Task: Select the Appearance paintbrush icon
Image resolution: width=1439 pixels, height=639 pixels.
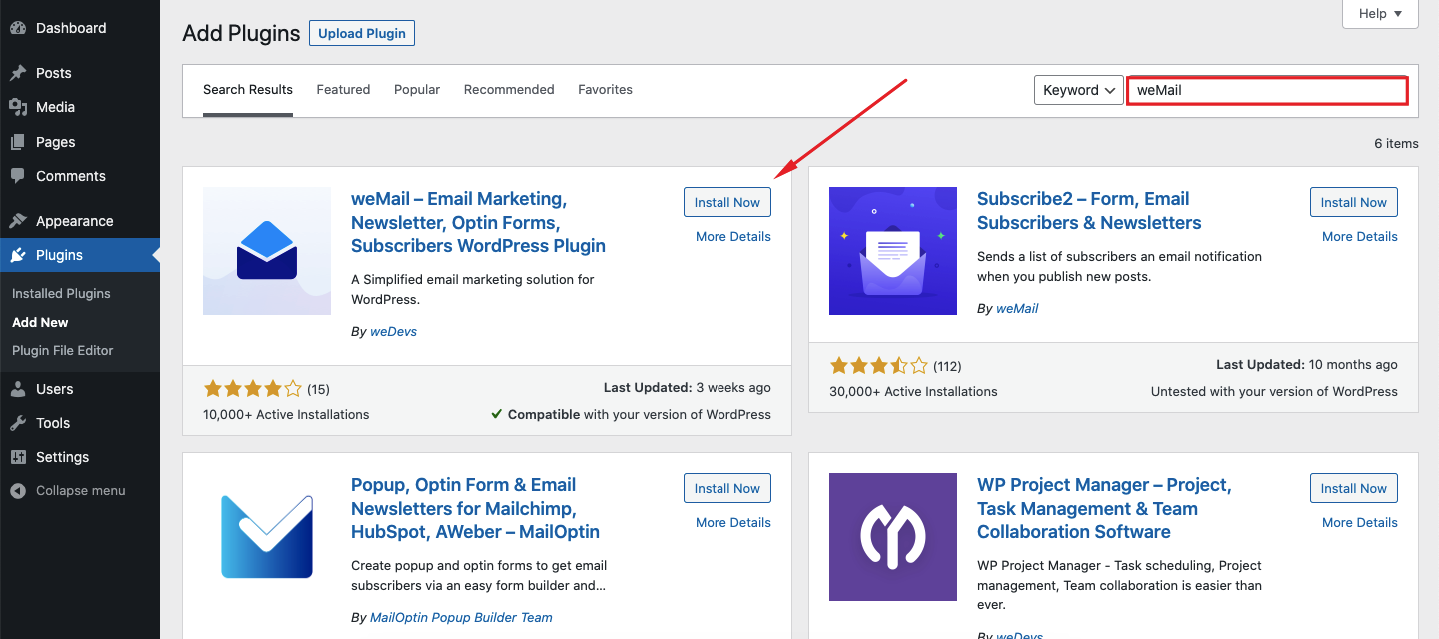Action: point(20,220)
